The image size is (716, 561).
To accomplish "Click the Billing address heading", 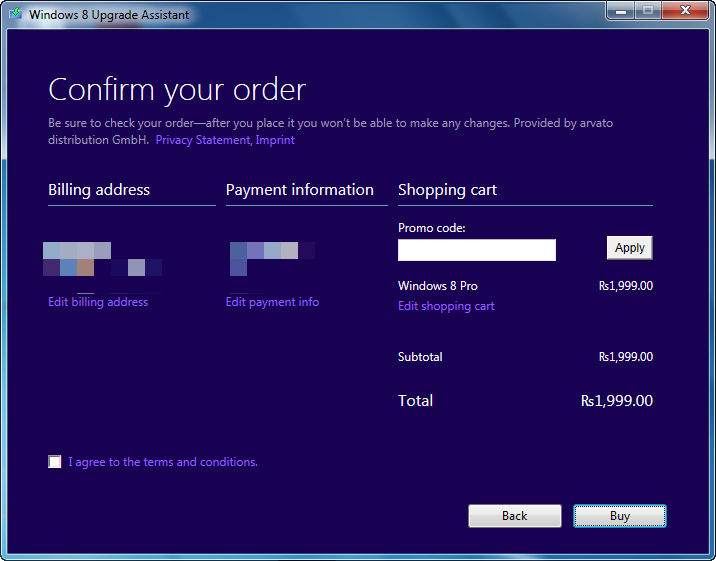I will coord(99,190).
